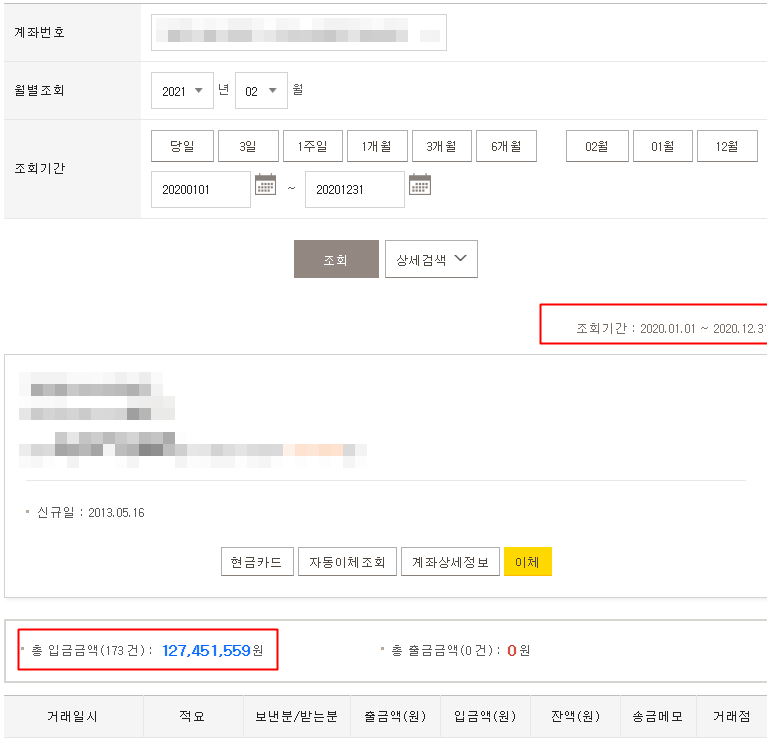The image size is (767, 738).
Task: Select the 6개월 period button
Action: click(x=506, y=146)
